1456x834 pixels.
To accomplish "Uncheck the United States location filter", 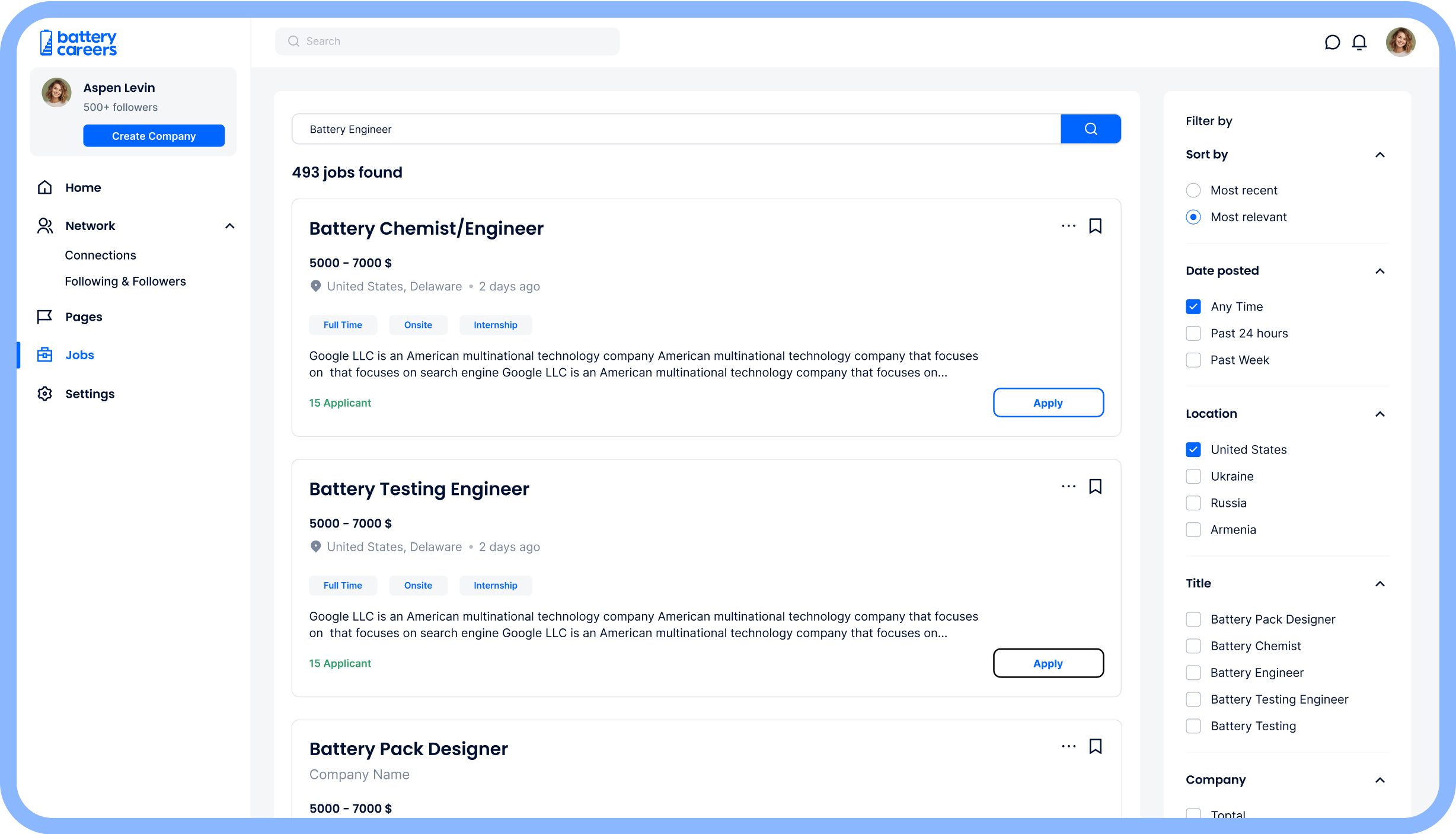I will 1193,449.
